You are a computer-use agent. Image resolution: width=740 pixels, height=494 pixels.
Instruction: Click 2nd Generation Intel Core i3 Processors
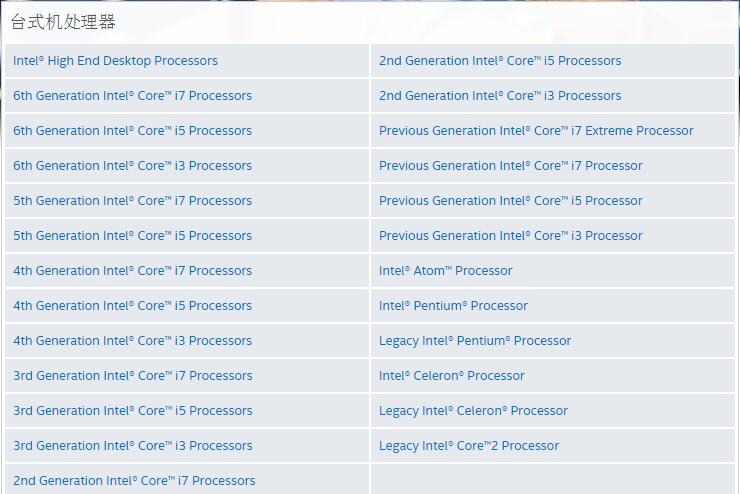tap(500, 96)
